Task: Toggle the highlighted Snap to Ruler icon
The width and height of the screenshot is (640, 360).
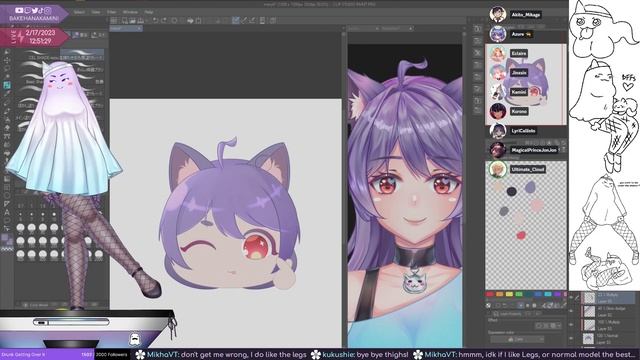Action: tap(236, 20)
